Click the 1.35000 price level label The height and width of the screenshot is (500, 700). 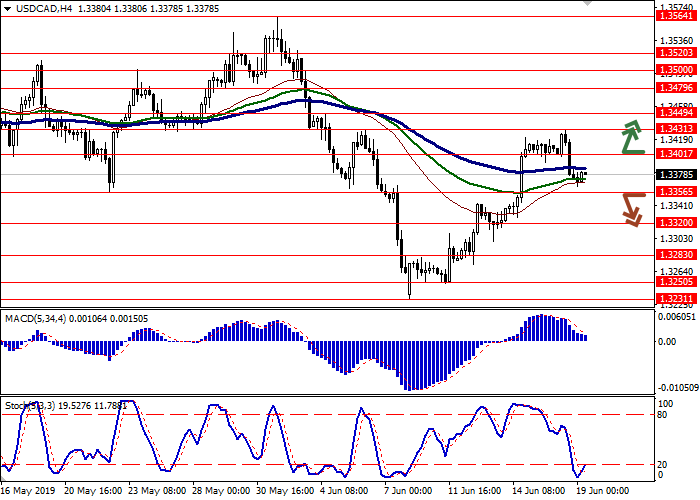(x=671, y=71)
